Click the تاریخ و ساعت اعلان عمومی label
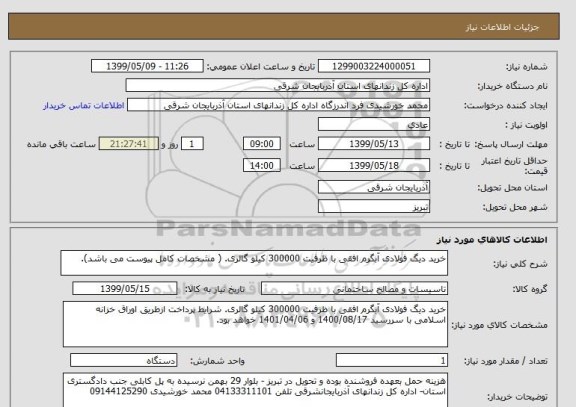Viewport: 576px width, 407px height. pyautogui.click(x=260, y=67)
